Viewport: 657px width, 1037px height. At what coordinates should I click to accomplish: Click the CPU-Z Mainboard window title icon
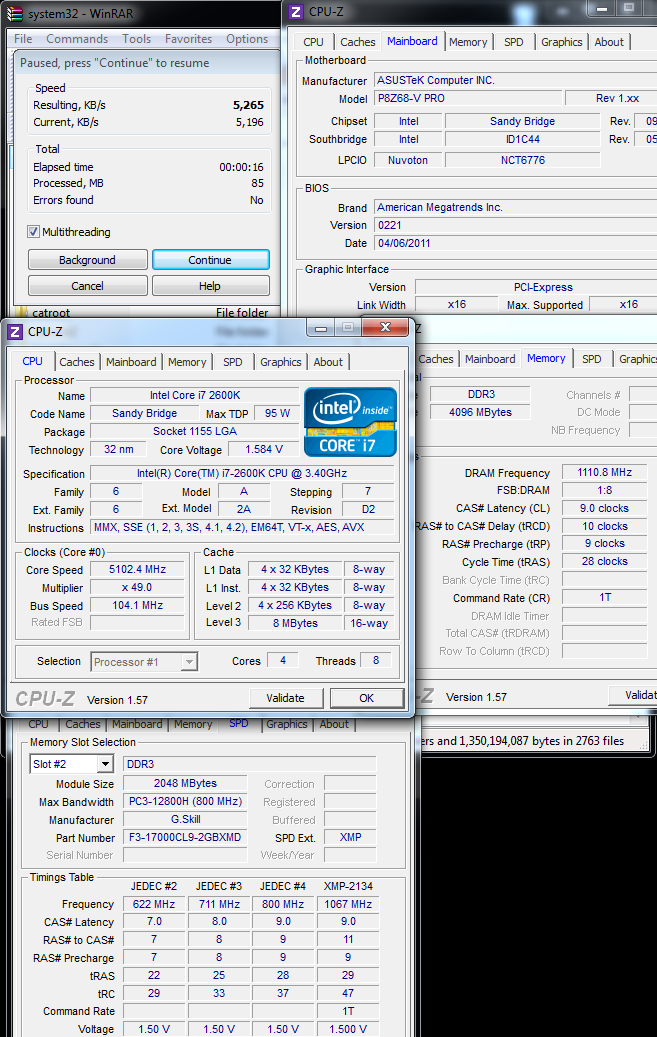(296, 12)
